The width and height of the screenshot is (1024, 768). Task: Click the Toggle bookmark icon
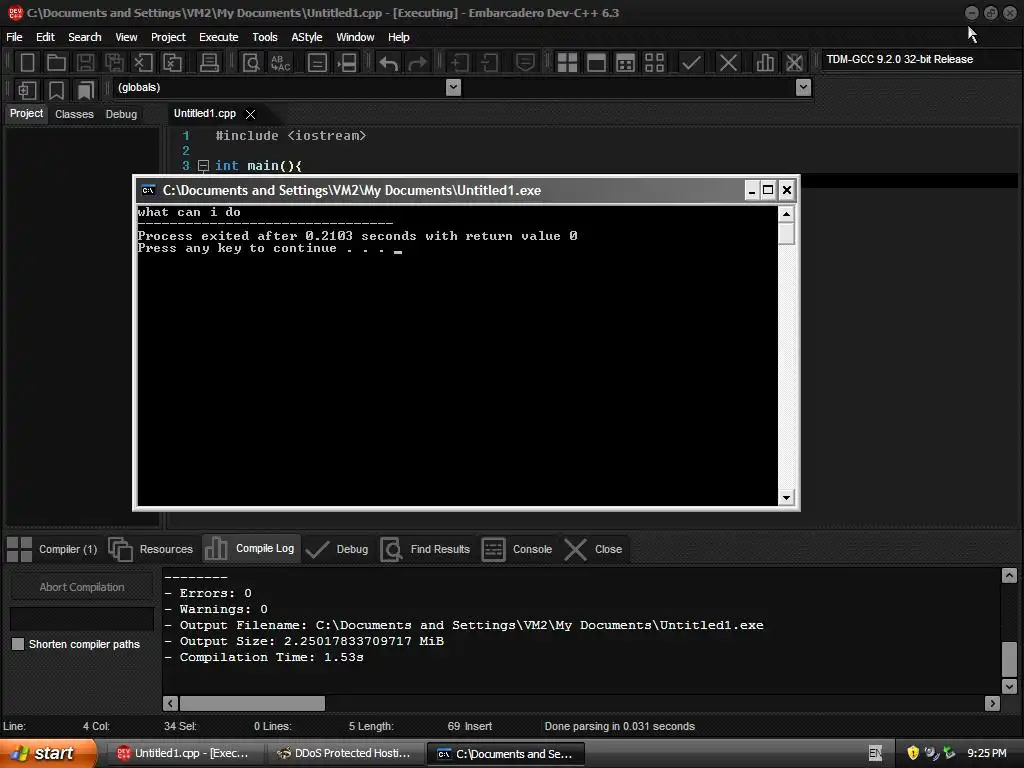pos(57,90)
